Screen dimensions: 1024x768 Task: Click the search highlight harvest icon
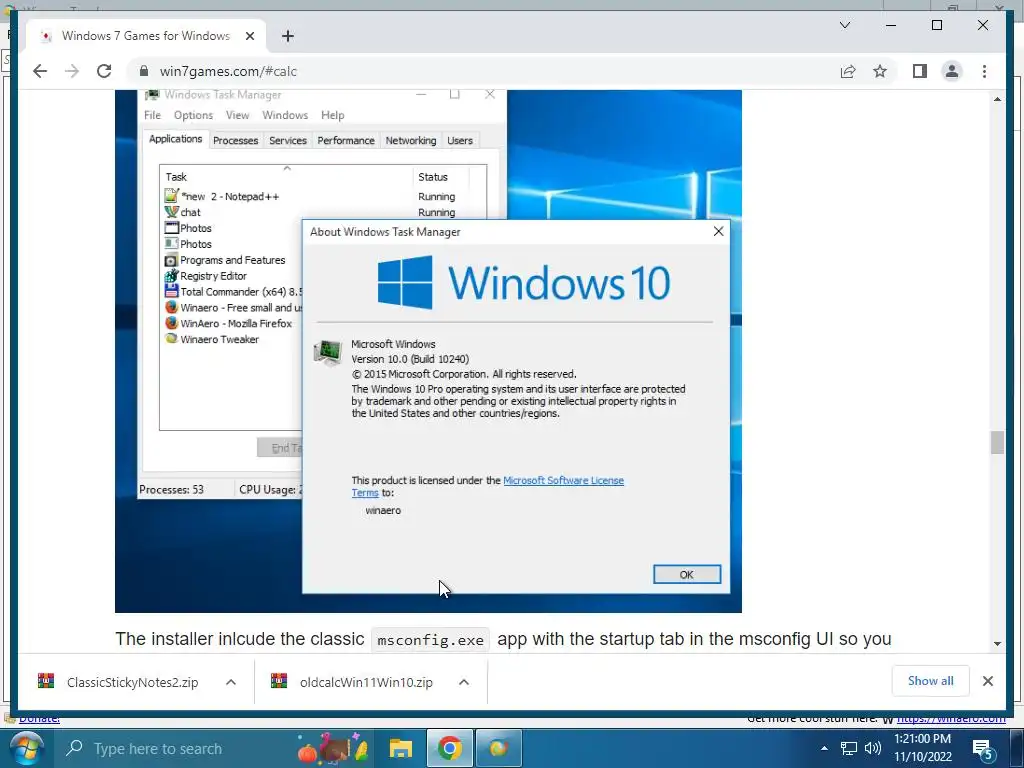334,748
